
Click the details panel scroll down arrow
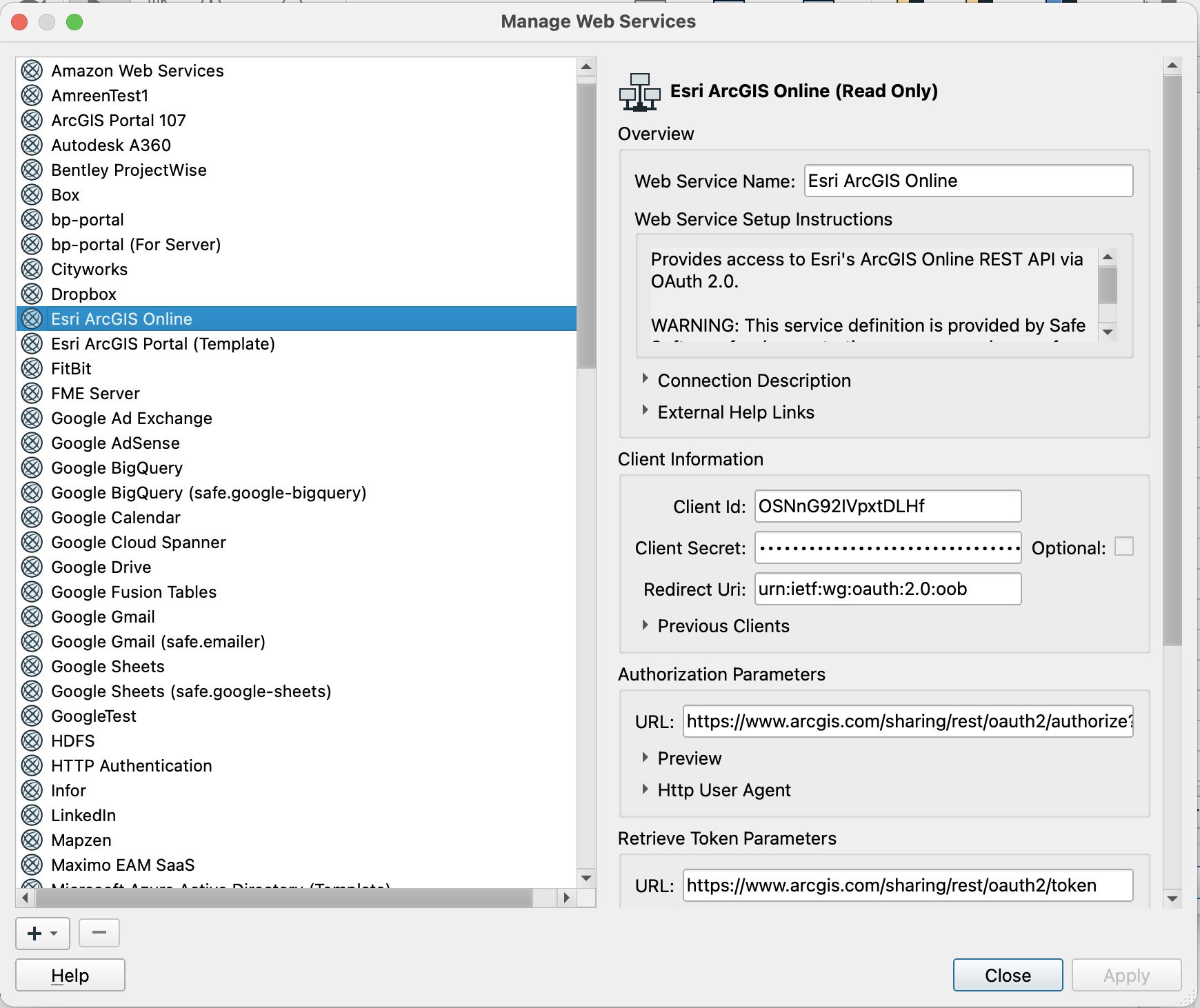(1172, 899)
